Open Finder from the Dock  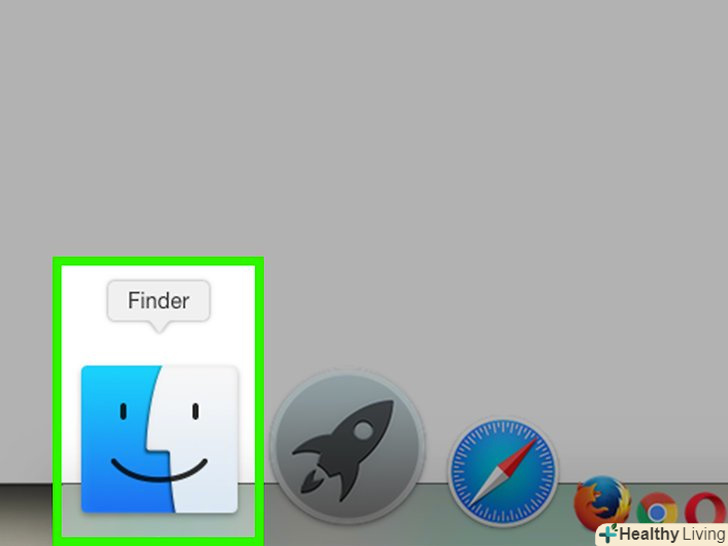(x=159, y=439)
